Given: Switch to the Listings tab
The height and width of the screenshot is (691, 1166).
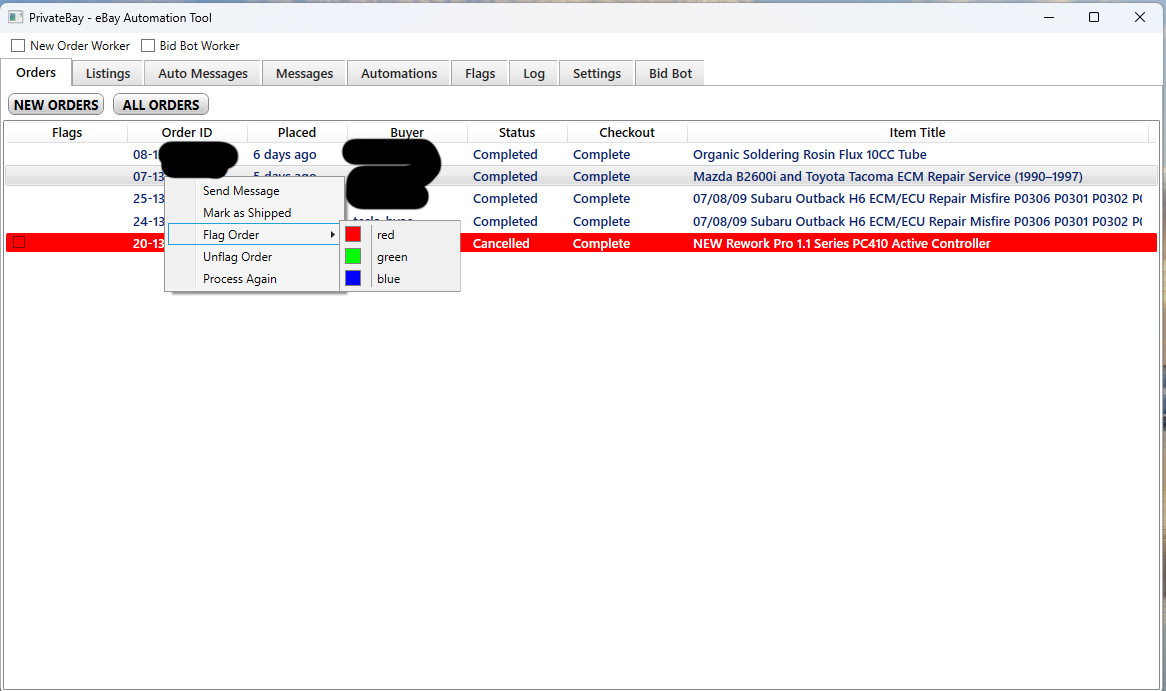Looking at the screenshot, I should coord(108,74).
